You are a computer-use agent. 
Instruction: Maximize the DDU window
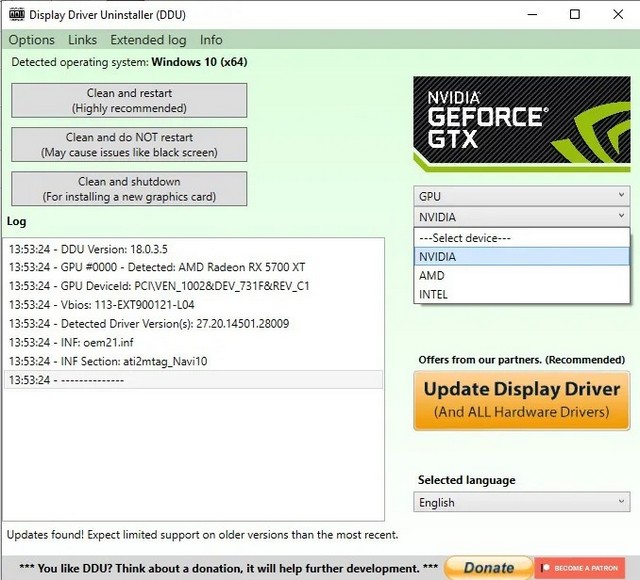click(x=575, y=14)
